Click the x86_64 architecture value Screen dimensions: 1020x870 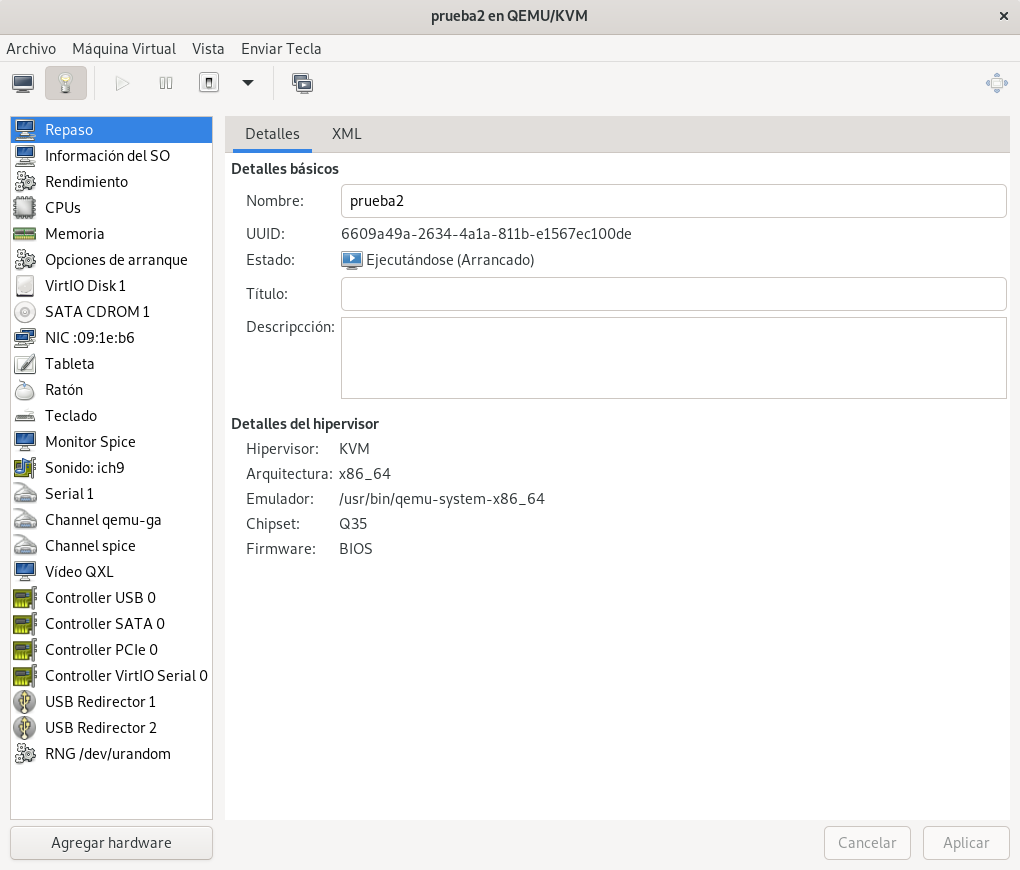364,474
